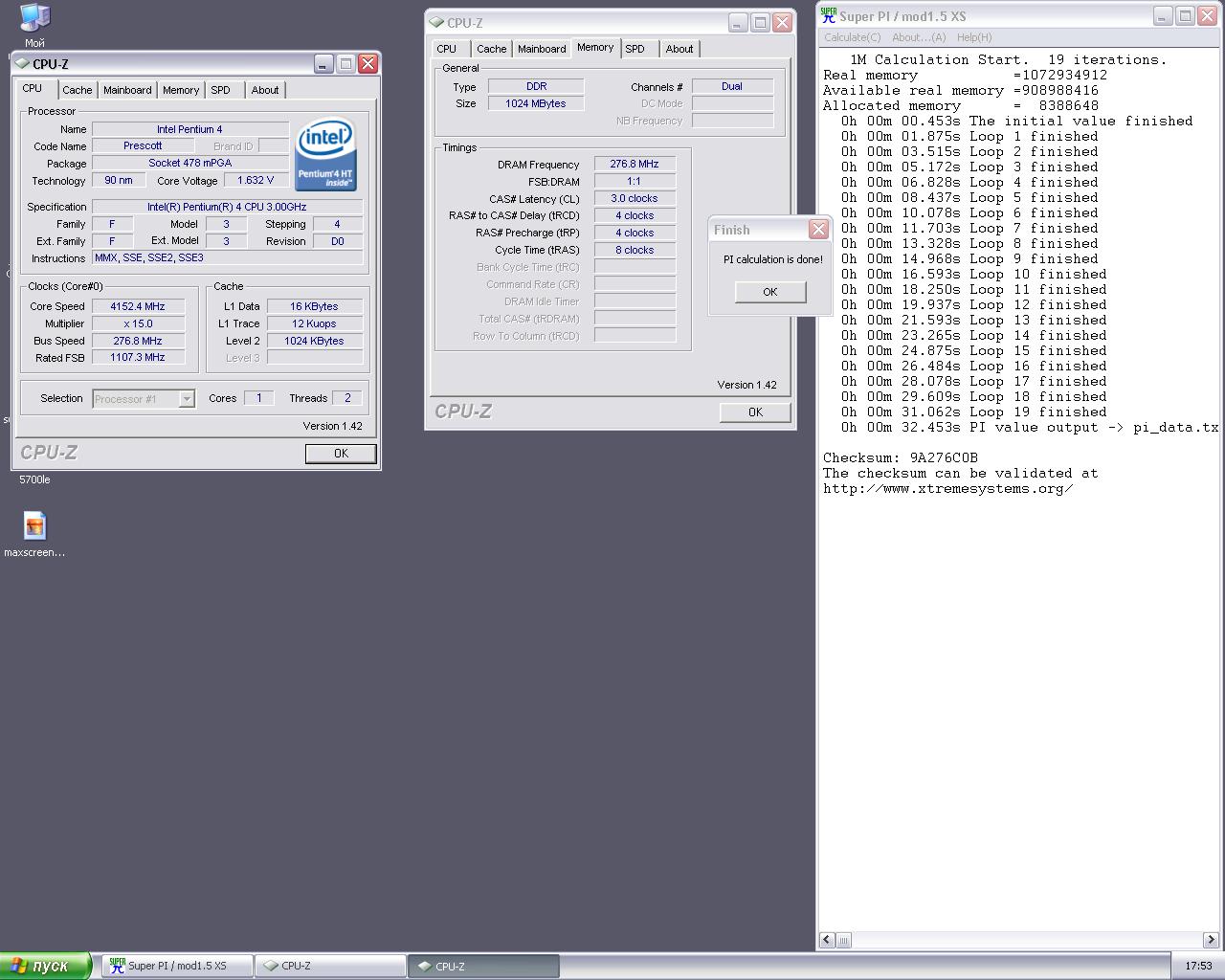
Task: Click the system tray clock 17:53
Action: (x=1198, y=966)
